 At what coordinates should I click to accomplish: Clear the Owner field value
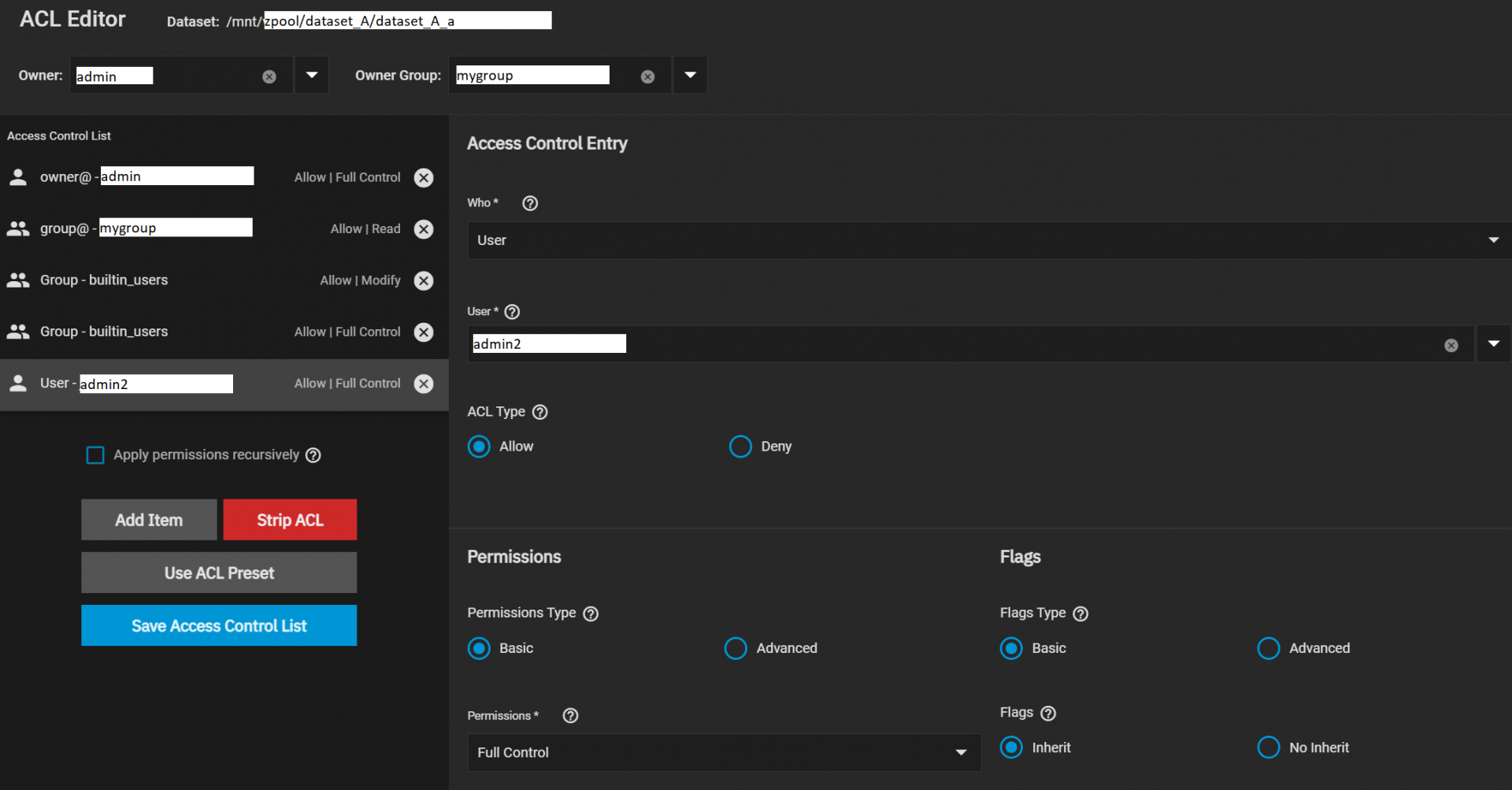(x=269, y=76)
